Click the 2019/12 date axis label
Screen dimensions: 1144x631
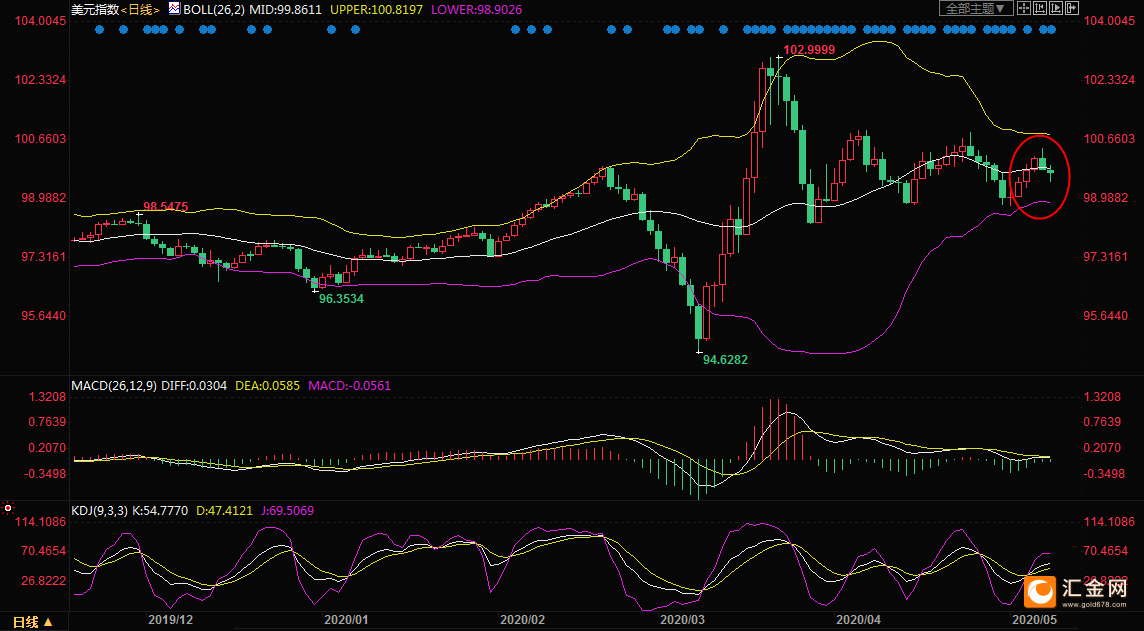(171, 619)
